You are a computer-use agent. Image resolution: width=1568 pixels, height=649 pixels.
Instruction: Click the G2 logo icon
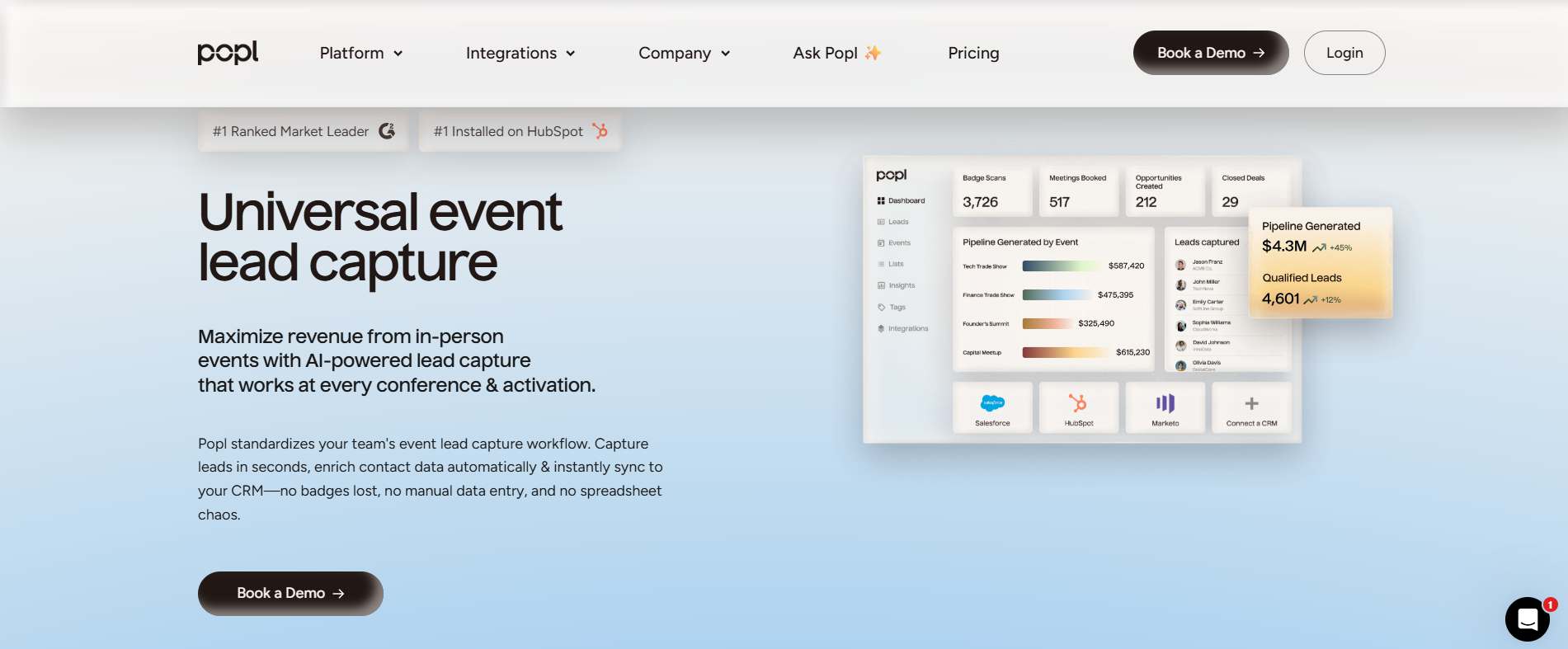point(387,131)
